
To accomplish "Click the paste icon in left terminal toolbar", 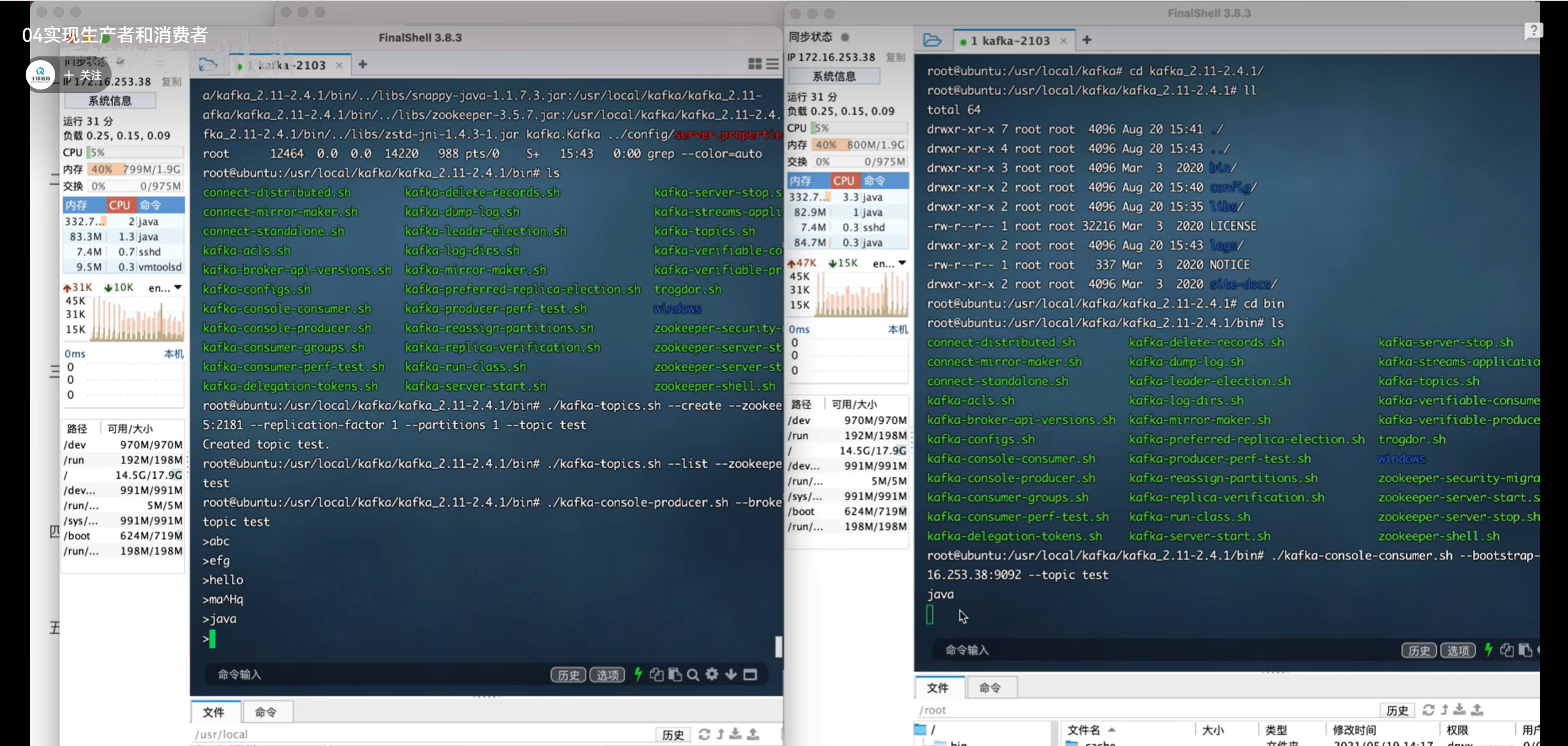I will coord(675,675).
